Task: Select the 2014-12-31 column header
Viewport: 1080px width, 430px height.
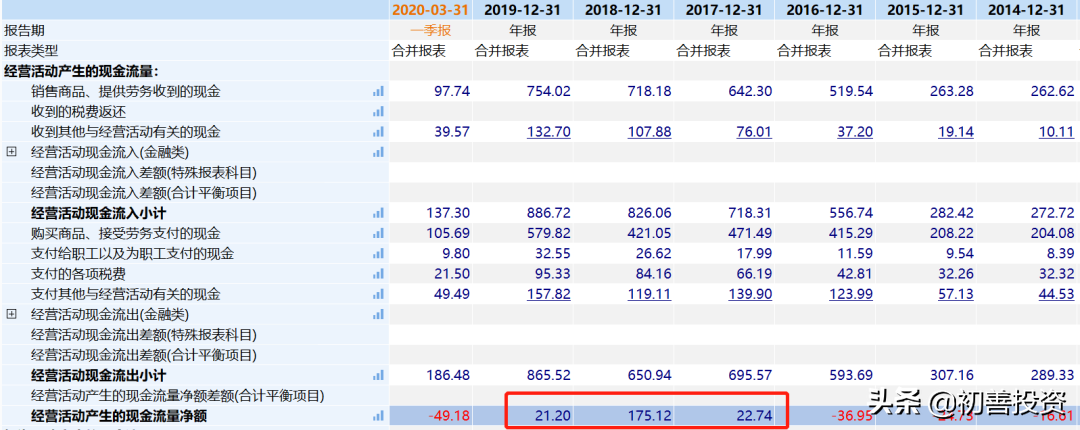Action: pyautogui.click(x=1026, y=10)
